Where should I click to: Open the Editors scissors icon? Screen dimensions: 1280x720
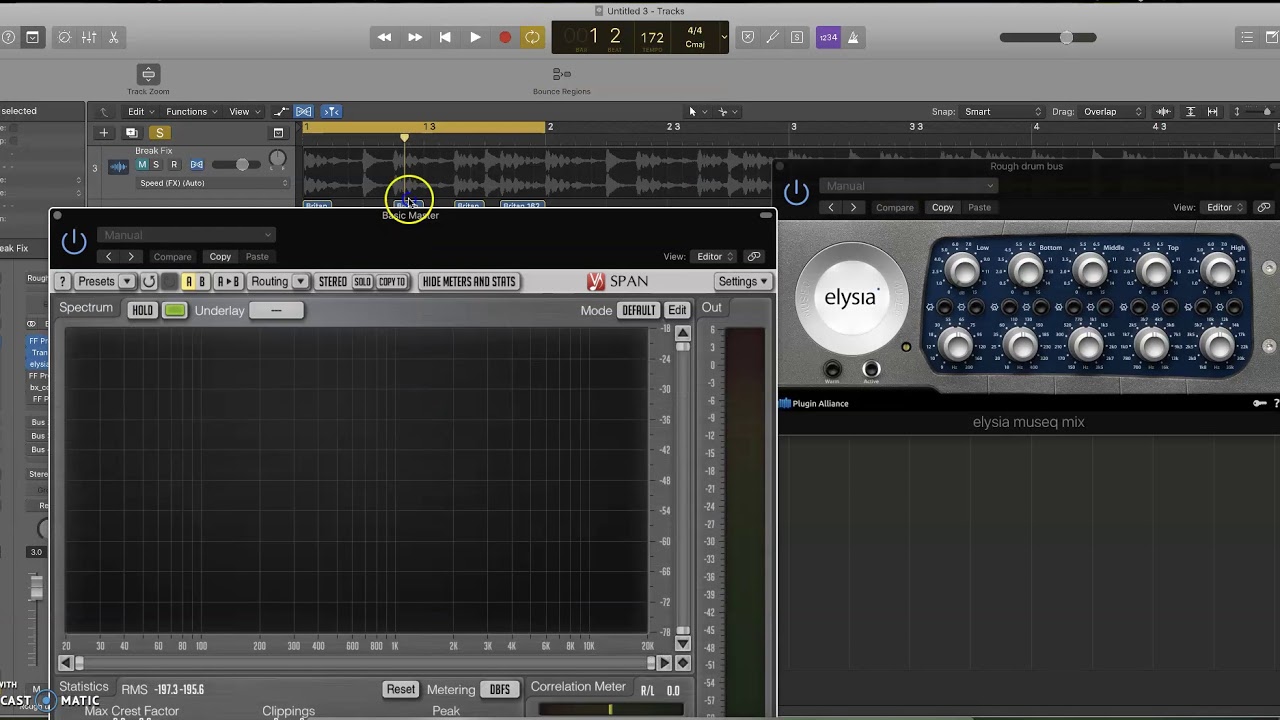click(x=113, y=37)
